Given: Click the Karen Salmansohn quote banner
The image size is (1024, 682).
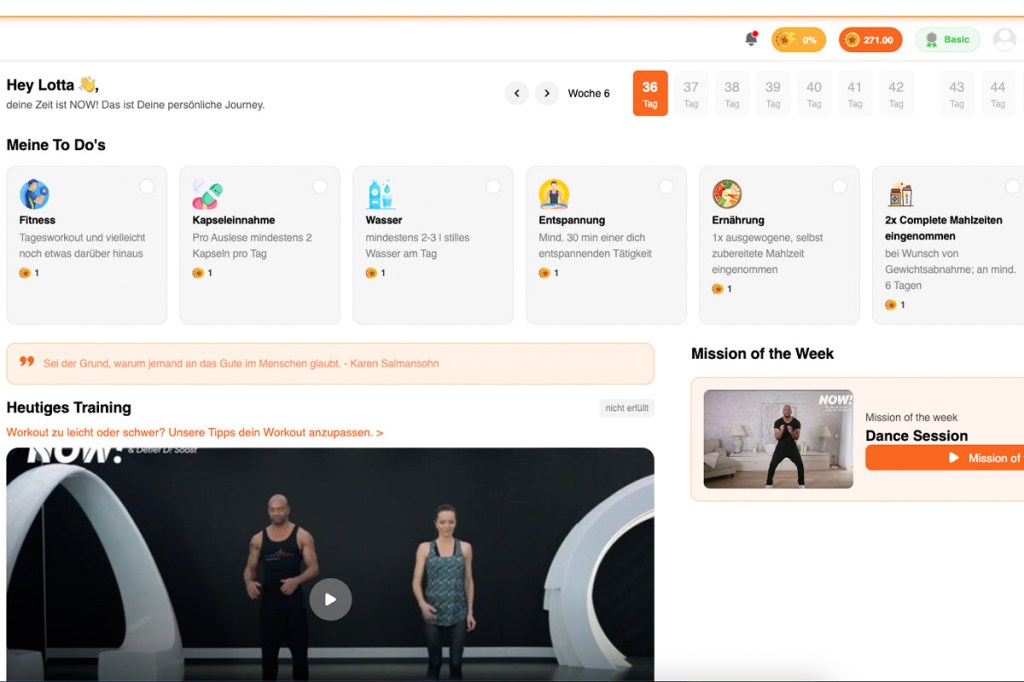Looking at the screenshot, I should tap(330, 364).
